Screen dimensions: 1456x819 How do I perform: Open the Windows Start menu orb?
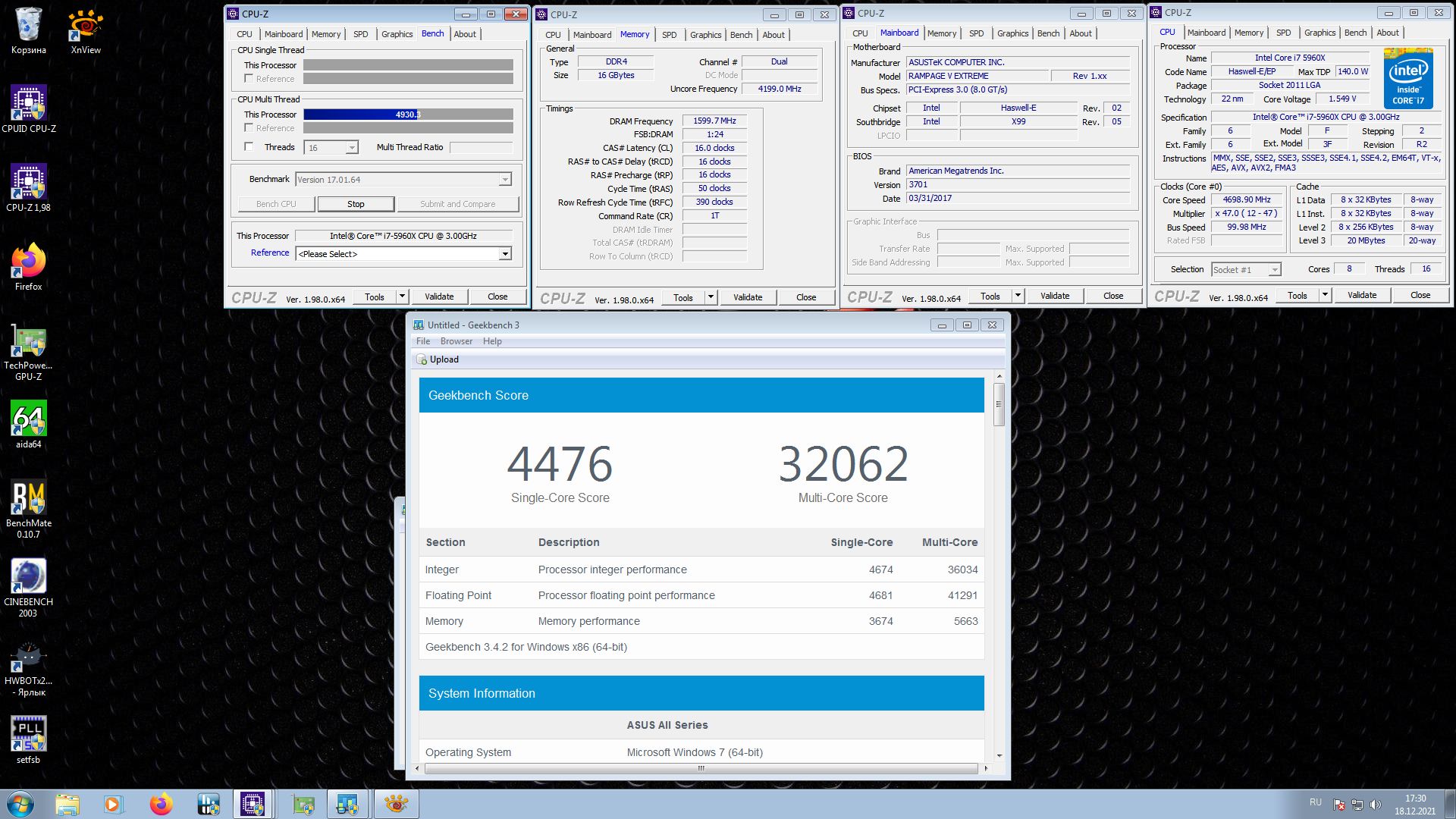20,804
